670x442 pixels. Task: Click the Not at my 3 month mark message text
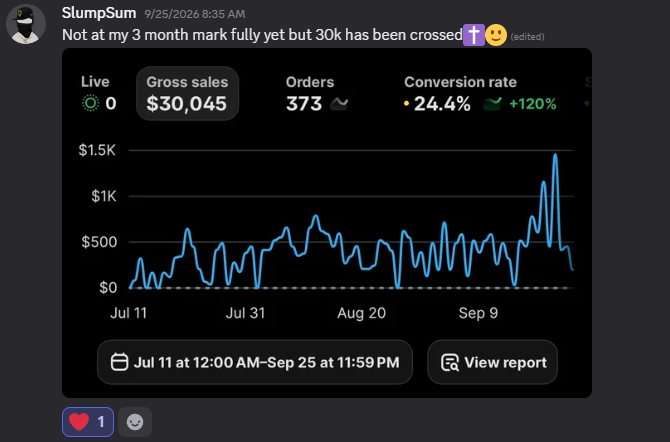coord(262,35)
